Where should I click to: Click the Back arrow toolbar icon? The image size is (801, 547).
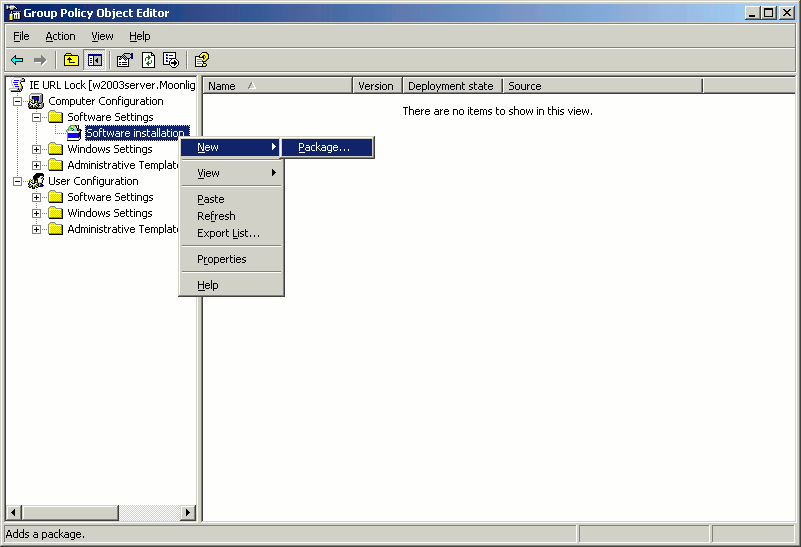[17, 60]
